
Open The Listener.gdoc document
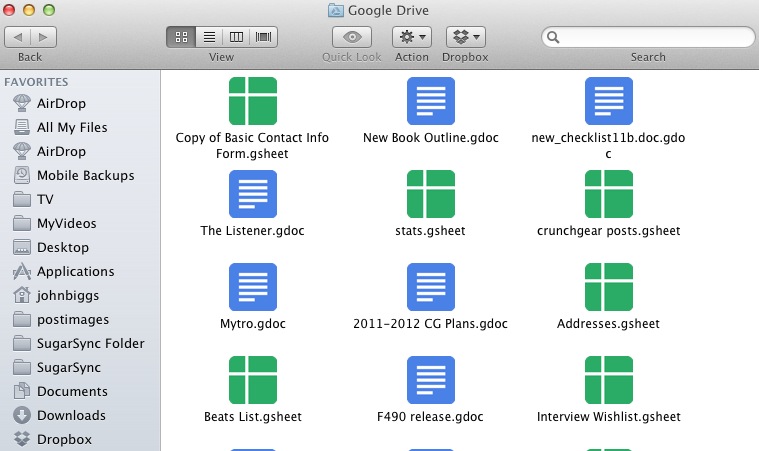[x=252, y=194]
